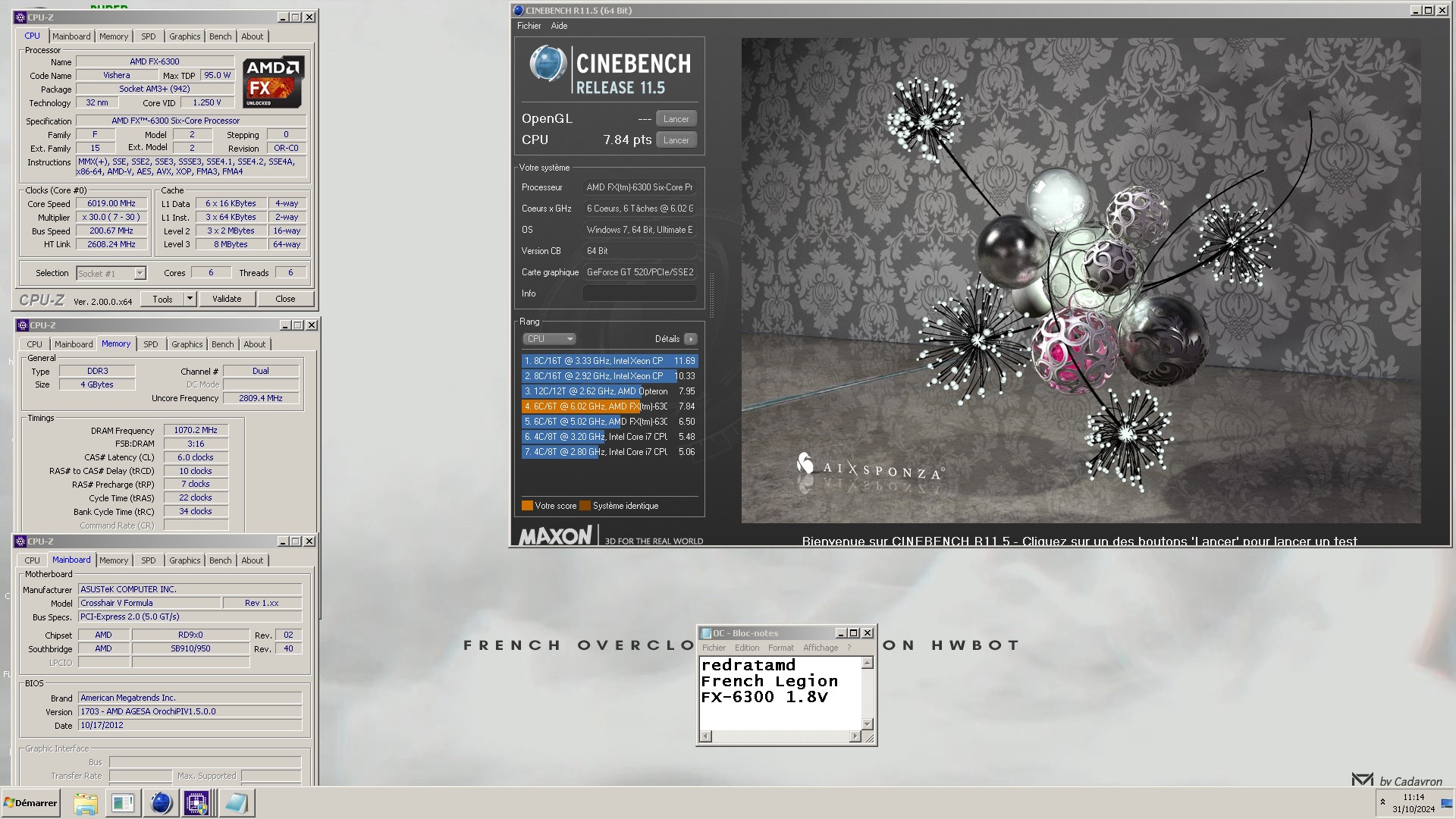The width and height of the screenshot is (1456, 819).
Task: Click the Notepad horizontal scrollbar right arrow
Action: (855, 736)
